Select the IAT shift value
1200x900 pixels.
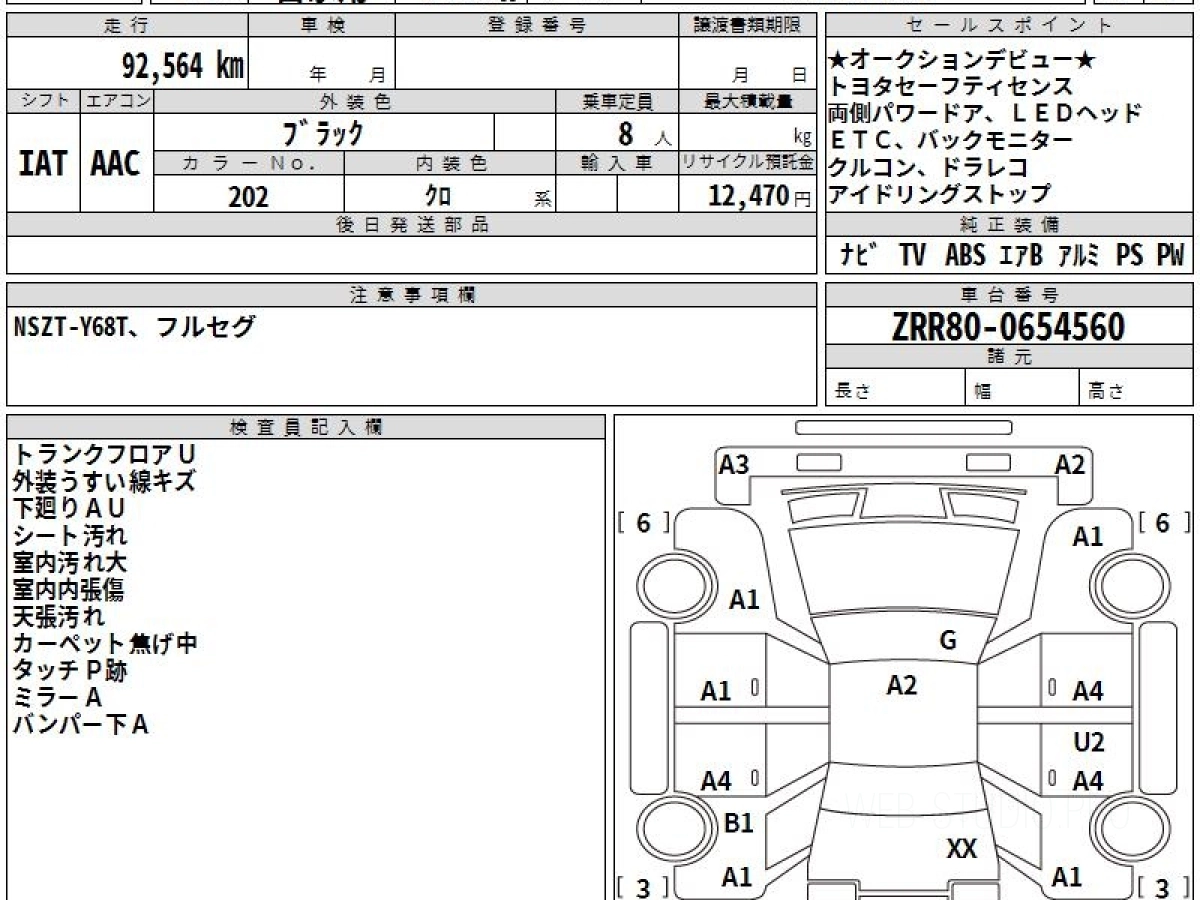point(43,164)
